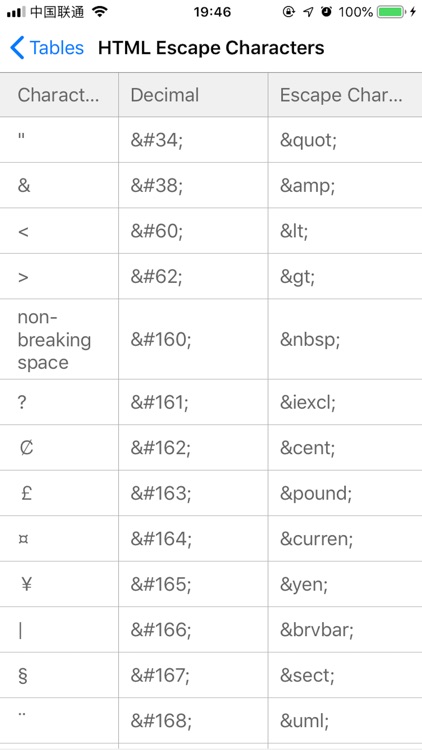Viewport: 422px width, 750px height.
Task: Tap the battery icon in status bar
Action: [x=391, y=12]
